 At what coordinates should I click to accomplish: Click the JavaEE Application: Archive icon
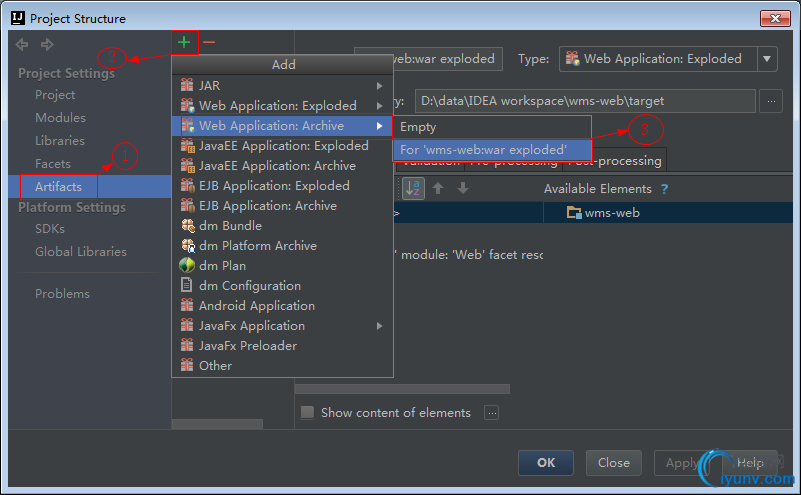[187, 166]
